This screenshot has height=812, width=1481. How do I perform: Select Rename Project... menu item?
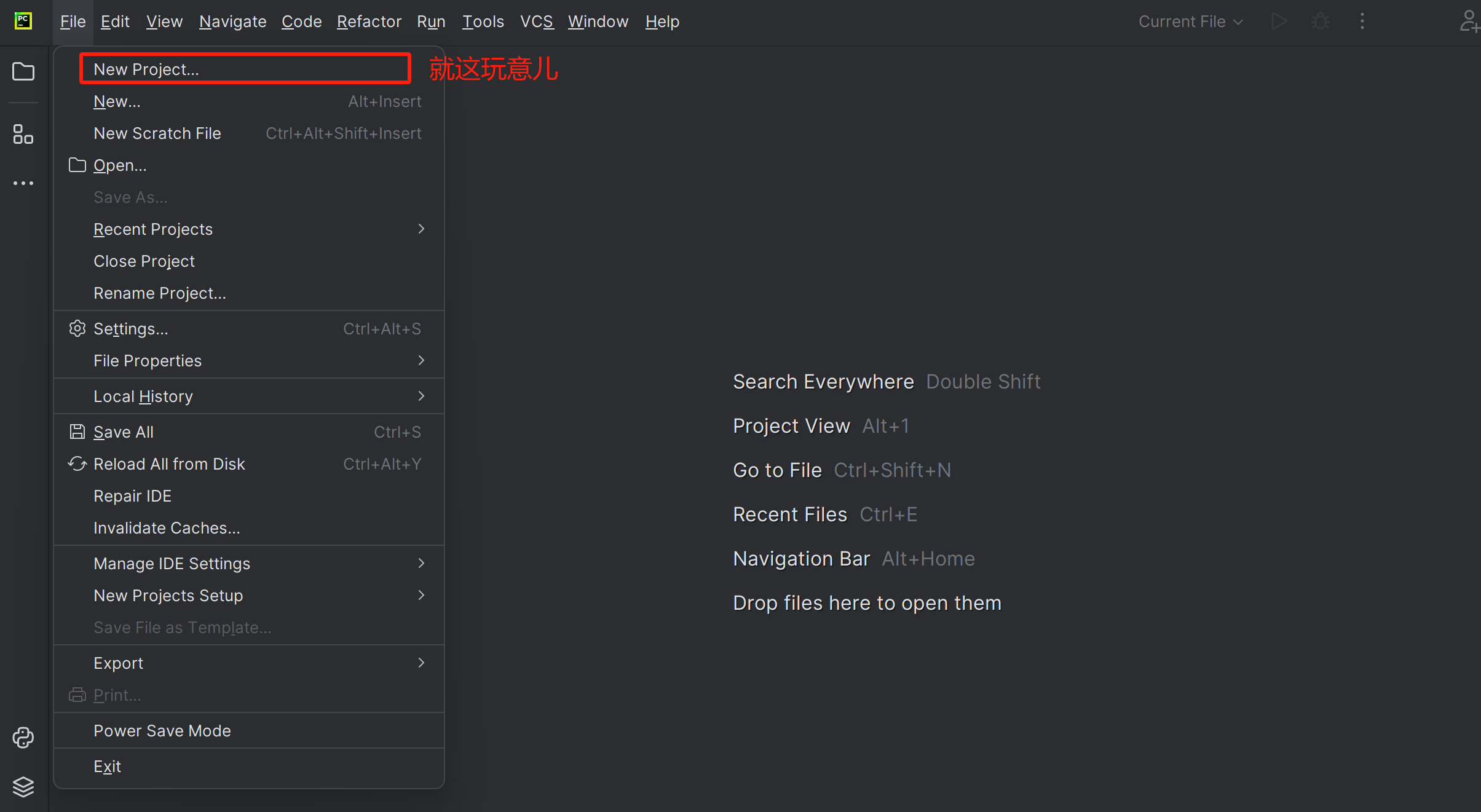pos(249,293)
